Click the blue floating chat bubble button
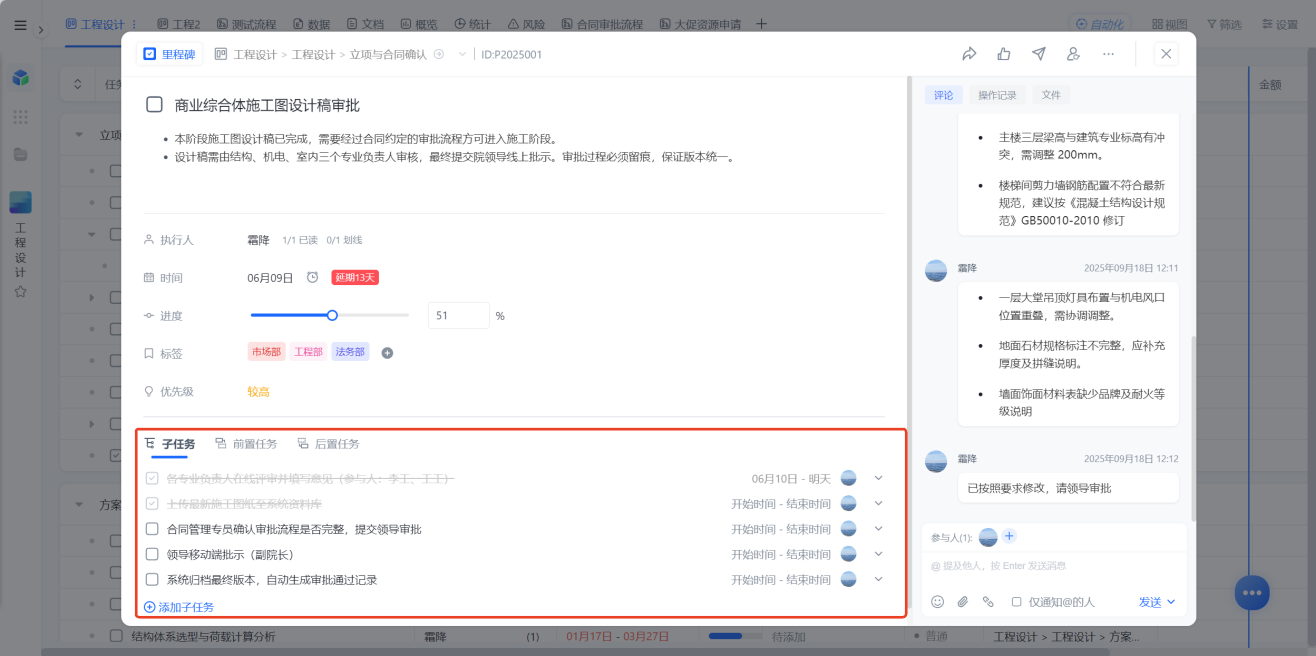The height and width of the screenshot is (656, 1316). pyautogui.click(x=1251, y=592)
